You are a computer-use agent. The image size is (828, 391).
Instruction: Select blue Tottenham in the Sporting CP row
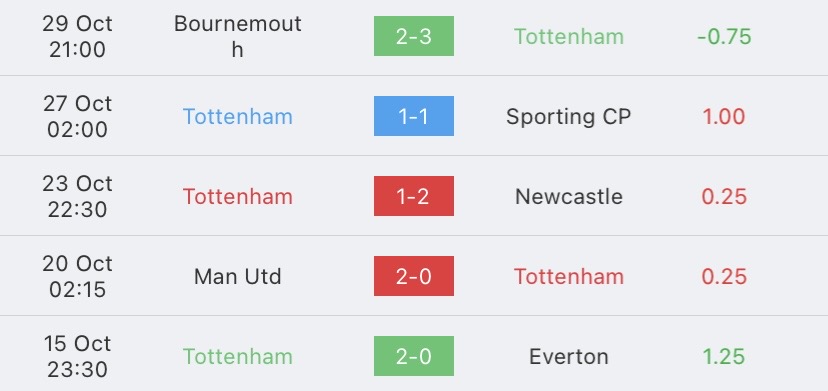pos(238,117)
